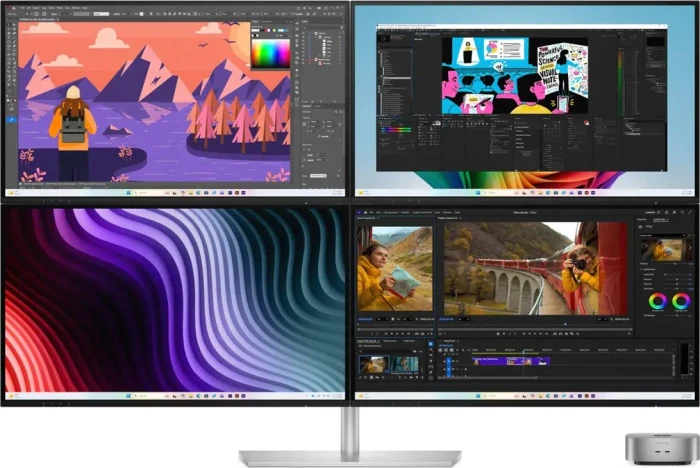Open the Look dropdown in Lumetri Color

(662, 235)
